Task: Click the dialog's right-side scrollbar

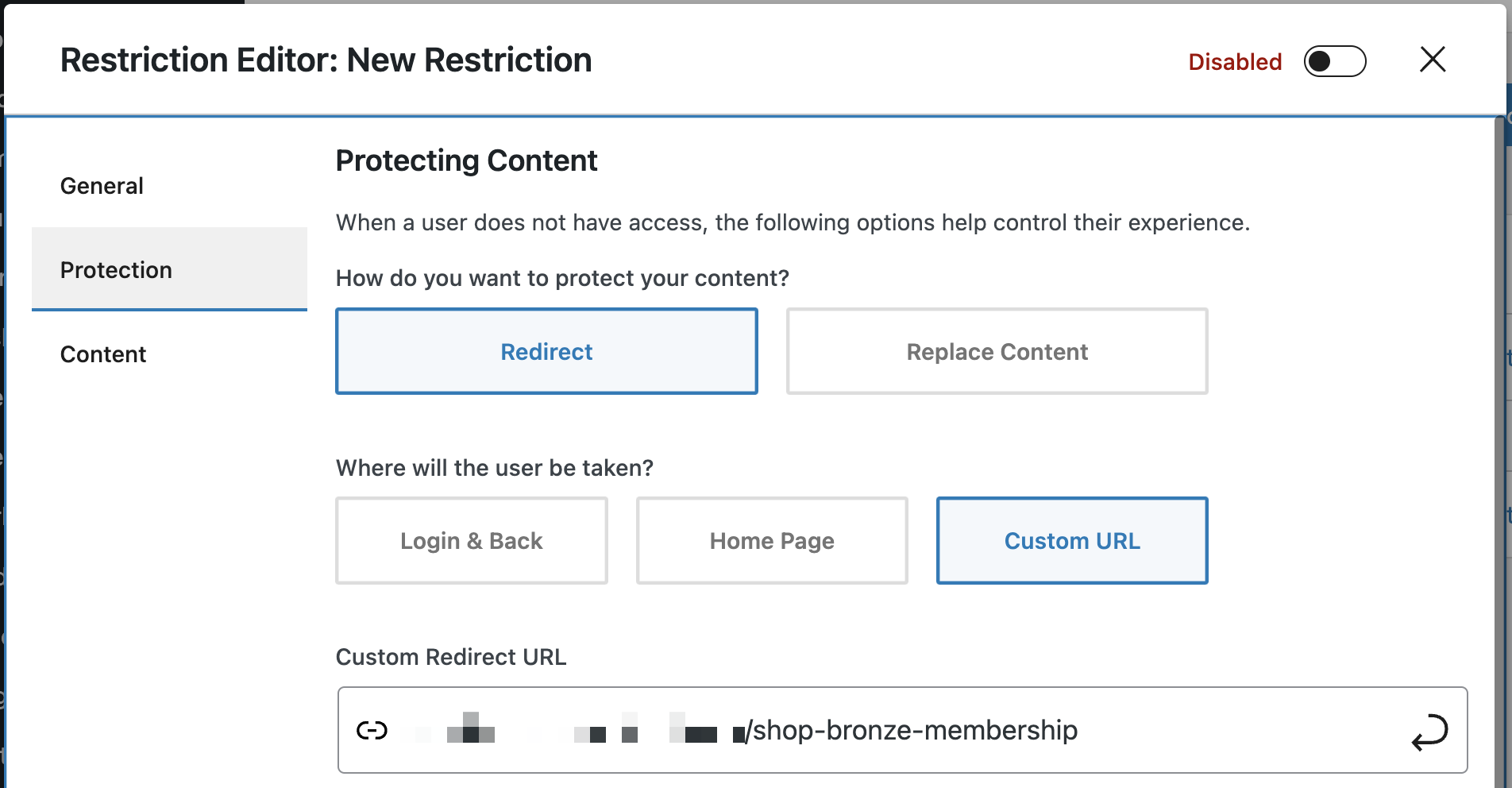Action: click(x=1500, y=445)
